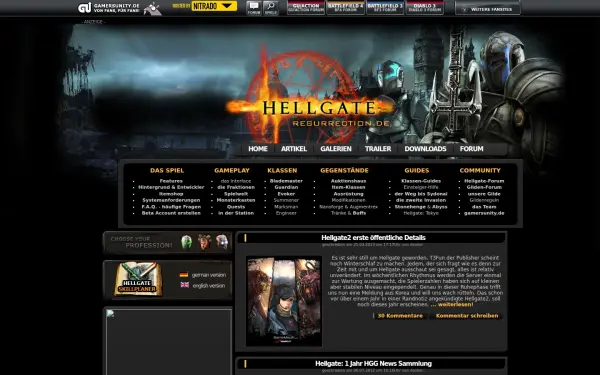Screen dimensions: 600x375
Task: Click the Features link under Das Spiel
Action: tap(171, 181)
